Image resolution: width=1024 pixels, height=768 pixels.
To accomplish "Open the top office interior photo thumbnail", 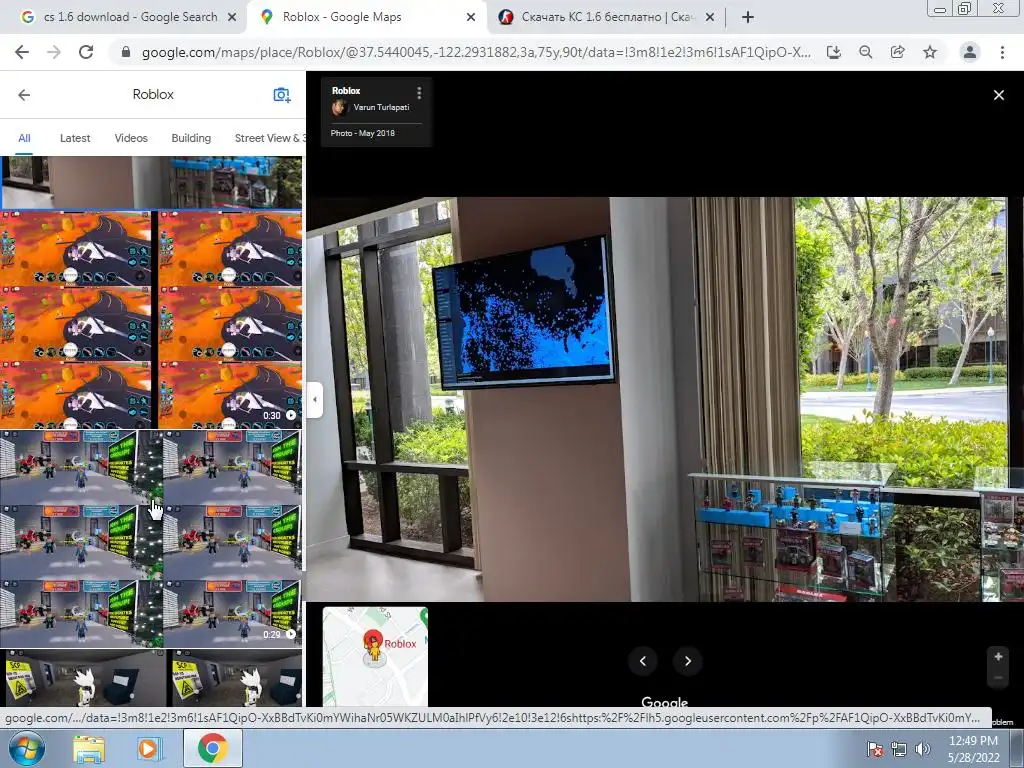I will (x=152, y=182).
